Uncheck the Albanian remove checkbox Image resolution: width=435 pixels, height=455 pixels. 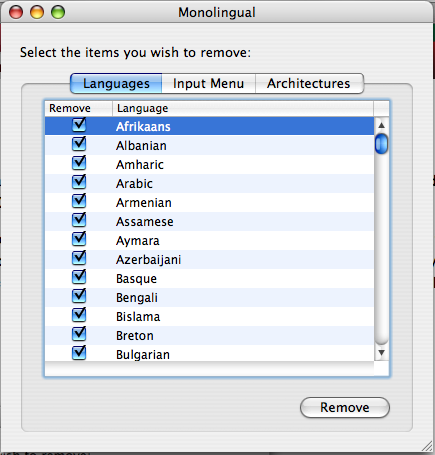click(x=79, y=145)
